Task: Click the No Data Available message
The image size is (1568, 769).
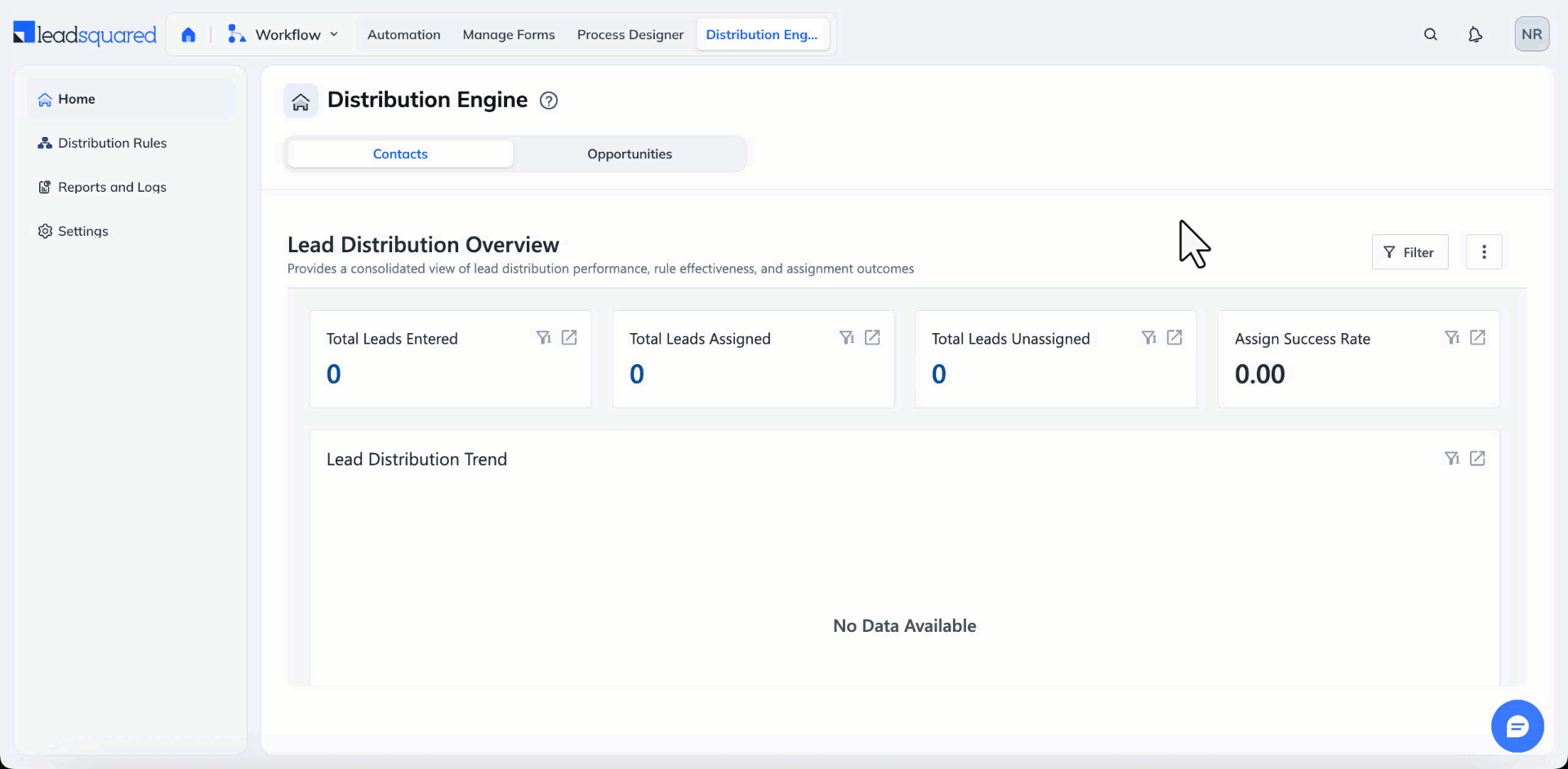Action: click(904, 626)
